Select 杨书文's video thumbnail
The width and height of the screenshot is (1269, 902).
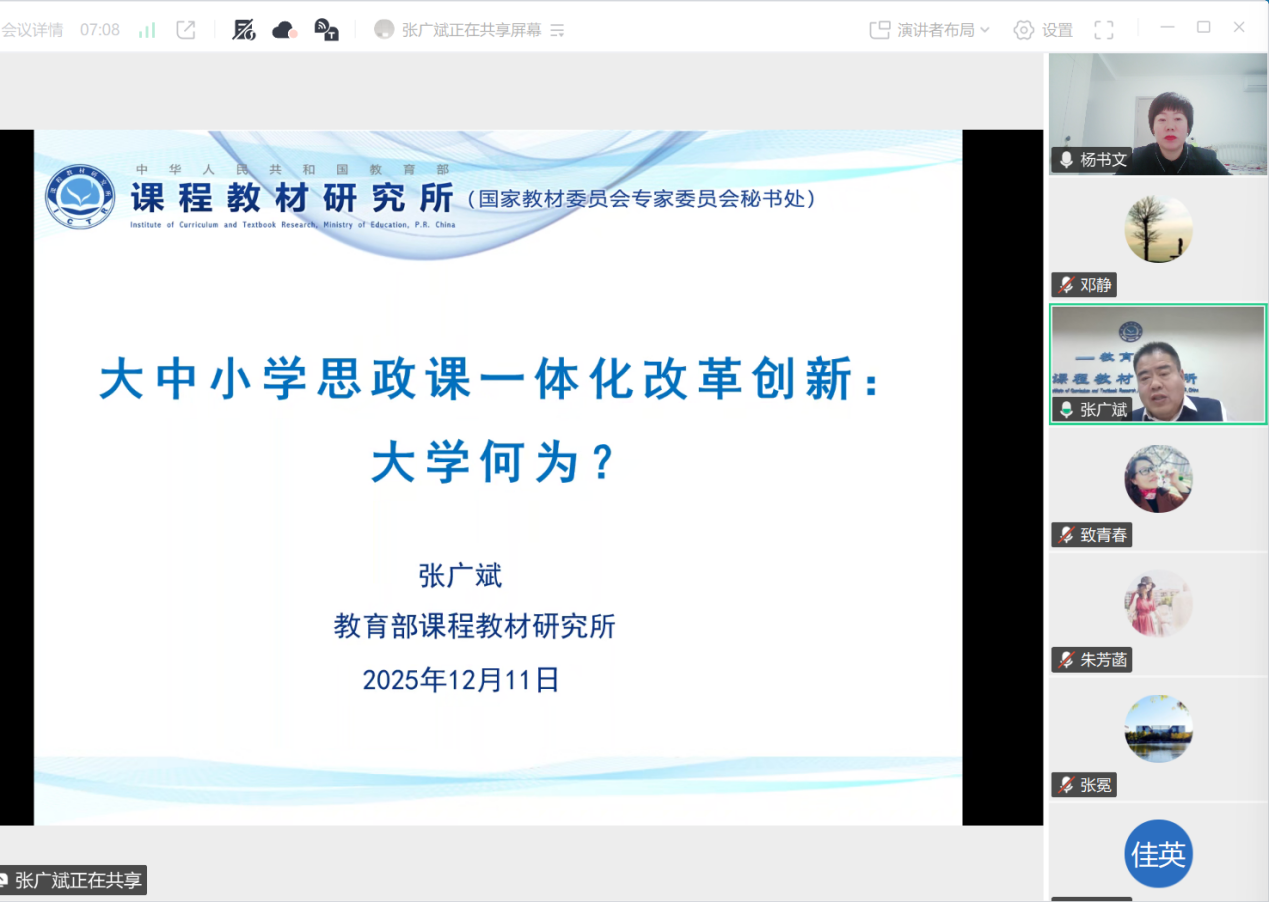coord(1157,113)
